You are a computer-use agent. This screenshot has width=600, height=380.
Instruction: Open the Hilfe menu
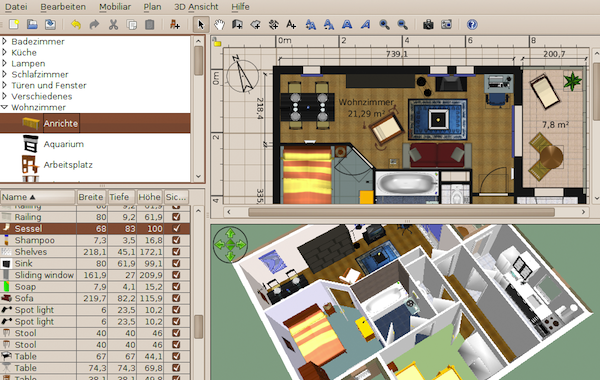(240, 7)
